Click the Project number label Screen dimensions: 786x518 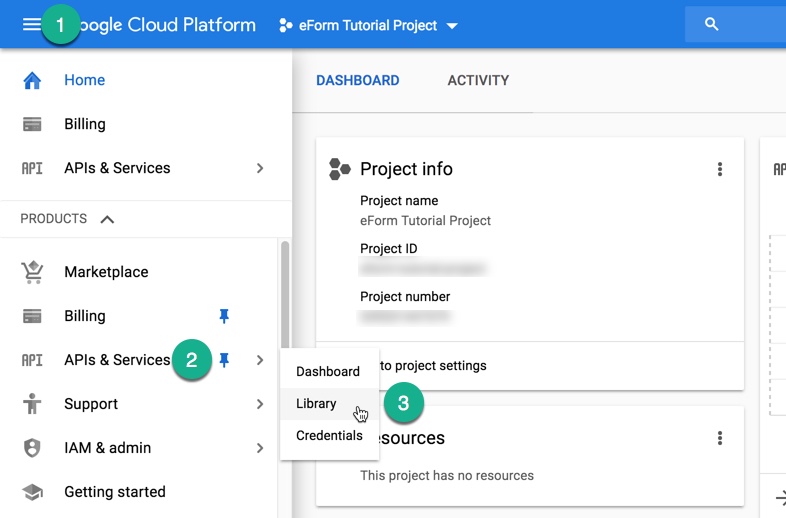405,297
